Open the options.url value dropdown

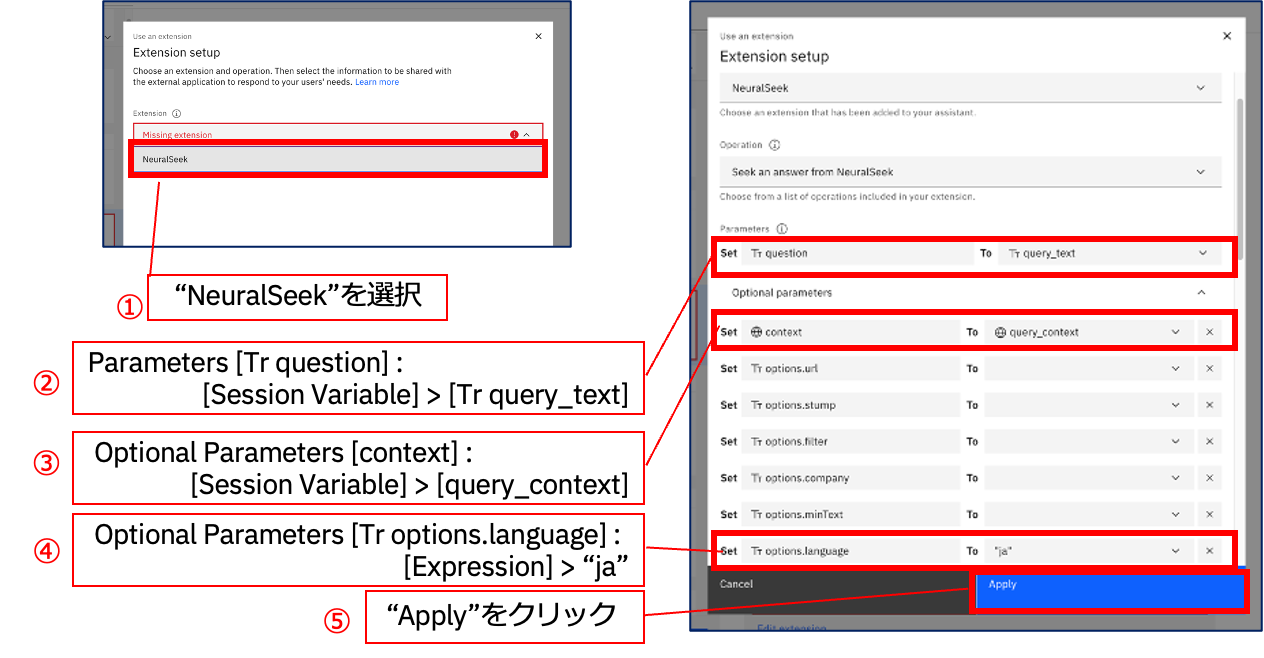[1088, 369]
